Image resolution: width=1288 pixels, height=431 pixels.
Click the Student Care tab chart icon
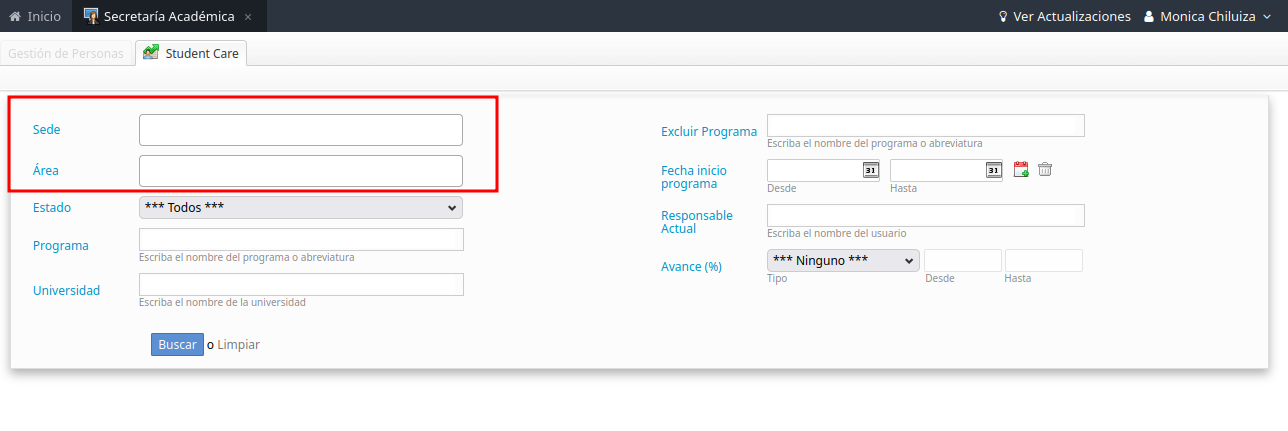tap(151, 53)
